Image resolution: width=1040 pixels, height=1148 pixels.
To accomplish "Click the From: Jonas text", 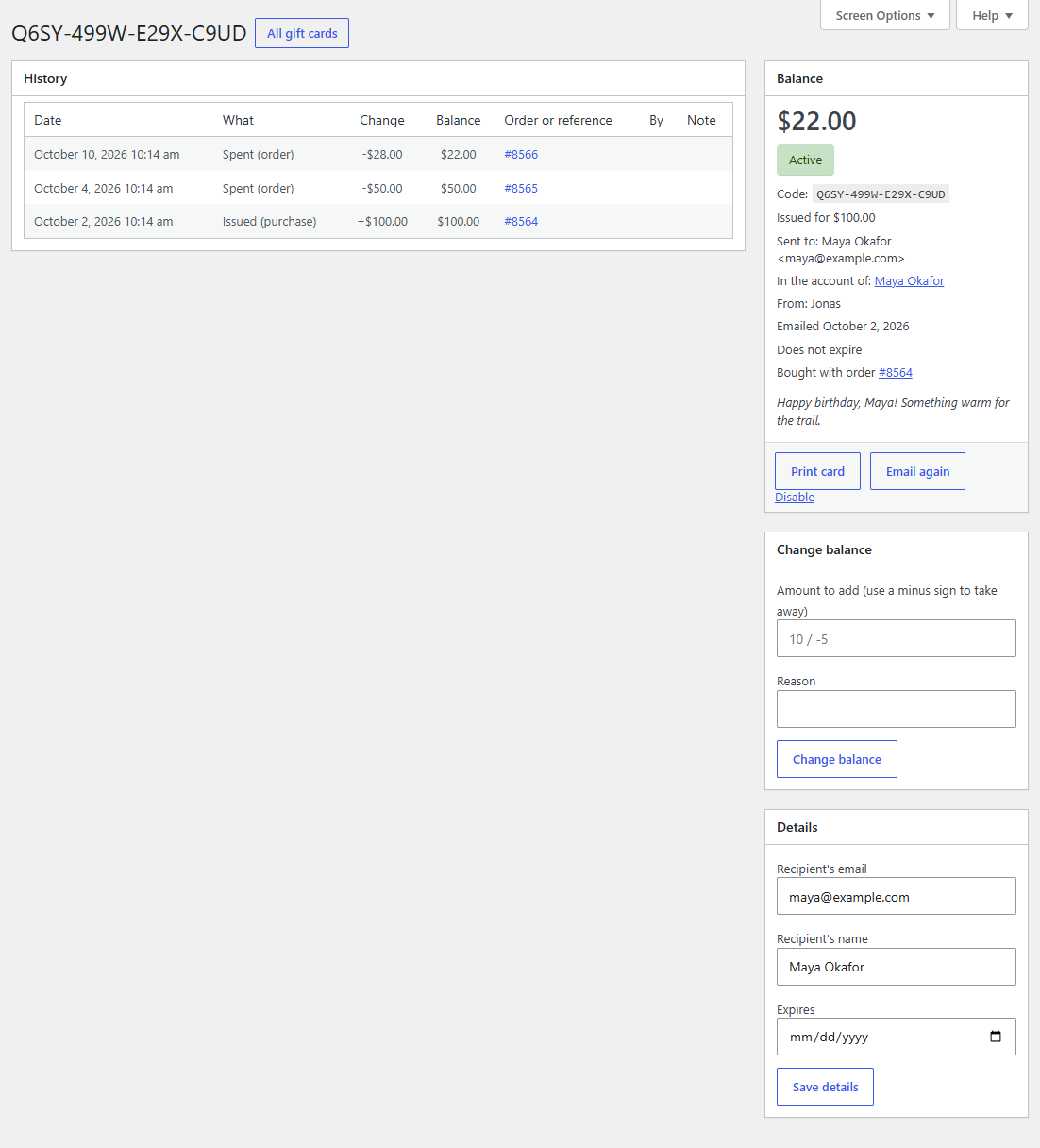I will (809, 304).
